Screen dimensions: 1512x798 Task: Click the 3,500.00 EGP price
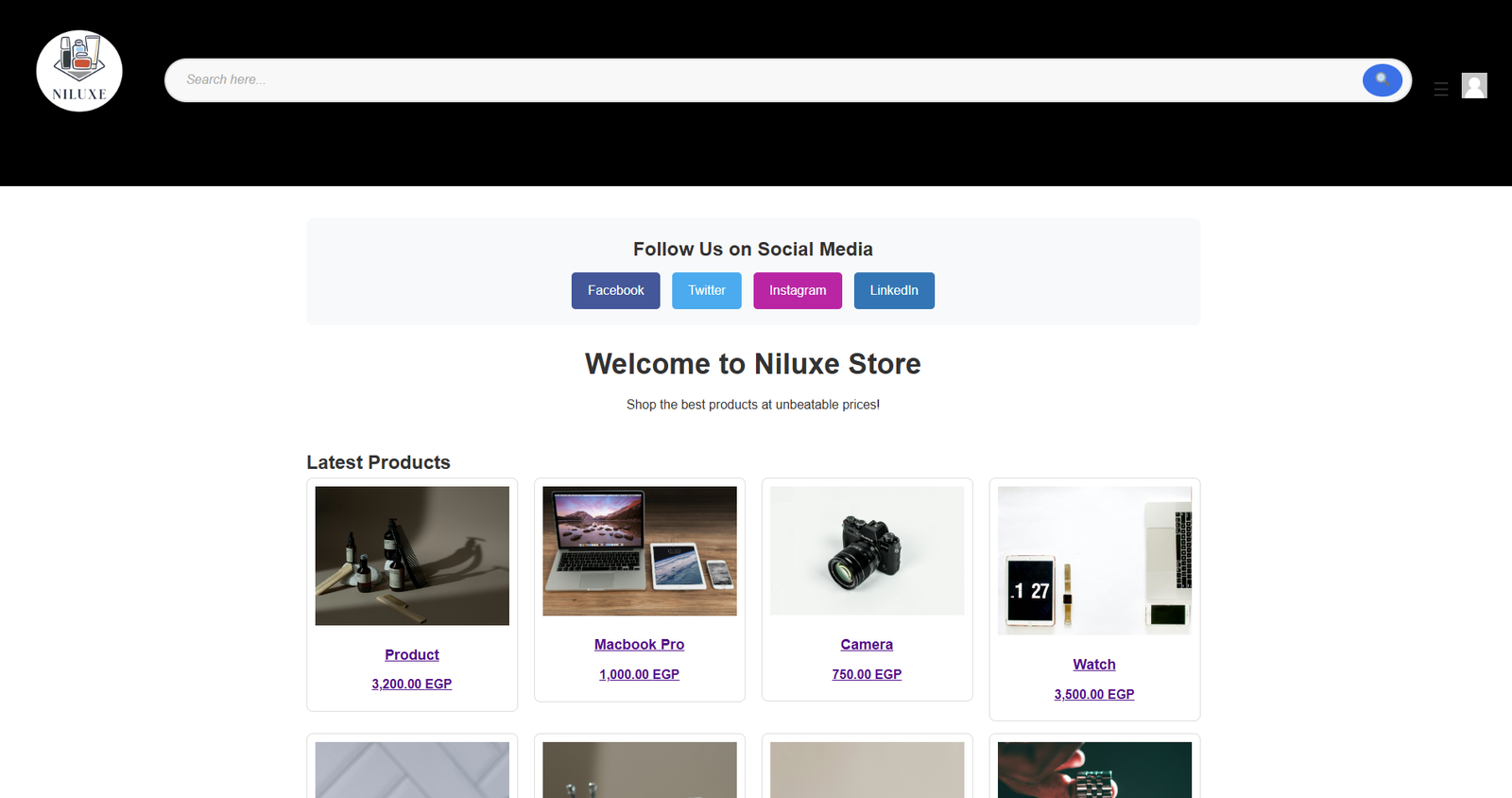point(1094,694)
